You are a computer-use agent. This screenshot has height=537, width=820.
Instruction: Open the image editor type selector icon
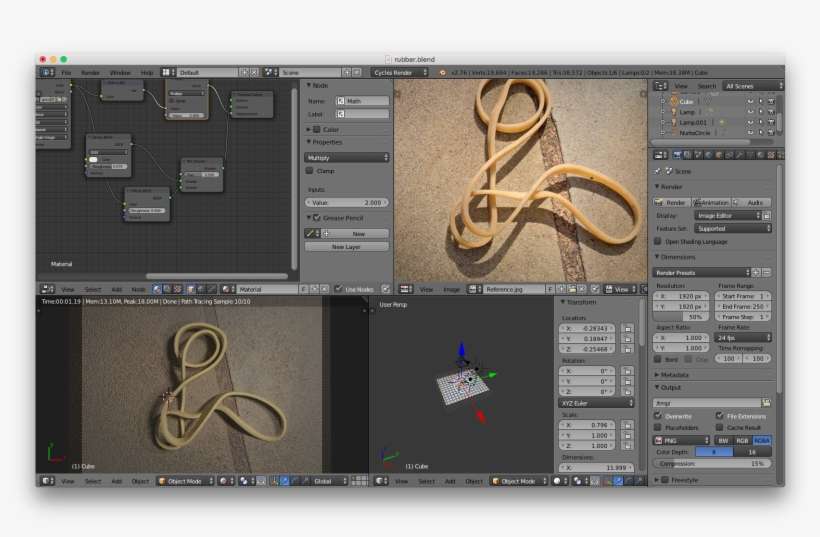406,289
